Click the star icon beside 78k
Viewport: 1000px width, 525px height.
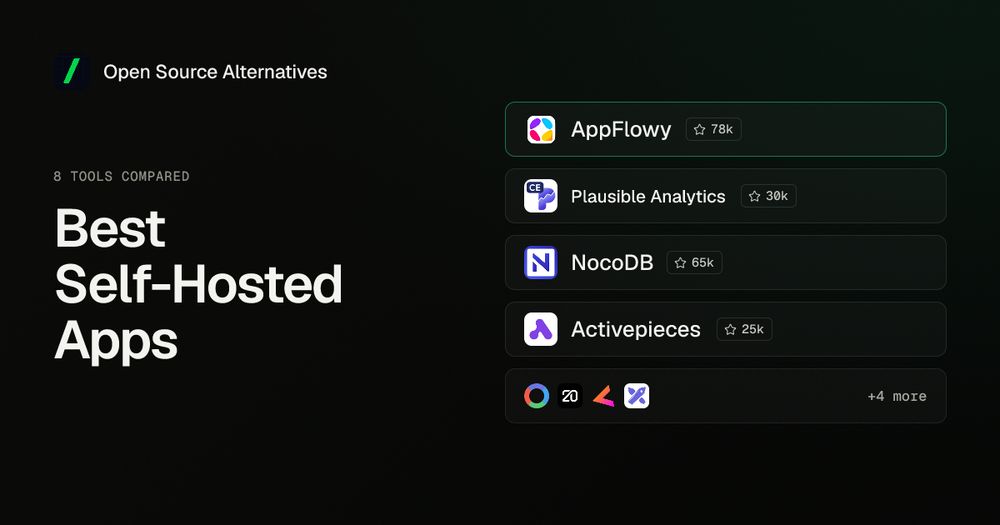[x=700, y=129]
